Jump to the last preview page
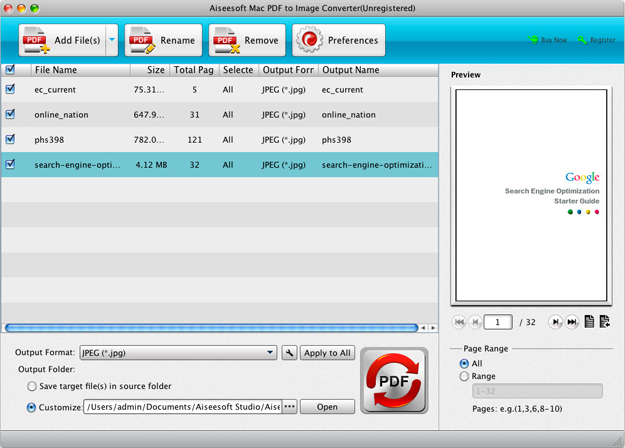 point(572,322)
